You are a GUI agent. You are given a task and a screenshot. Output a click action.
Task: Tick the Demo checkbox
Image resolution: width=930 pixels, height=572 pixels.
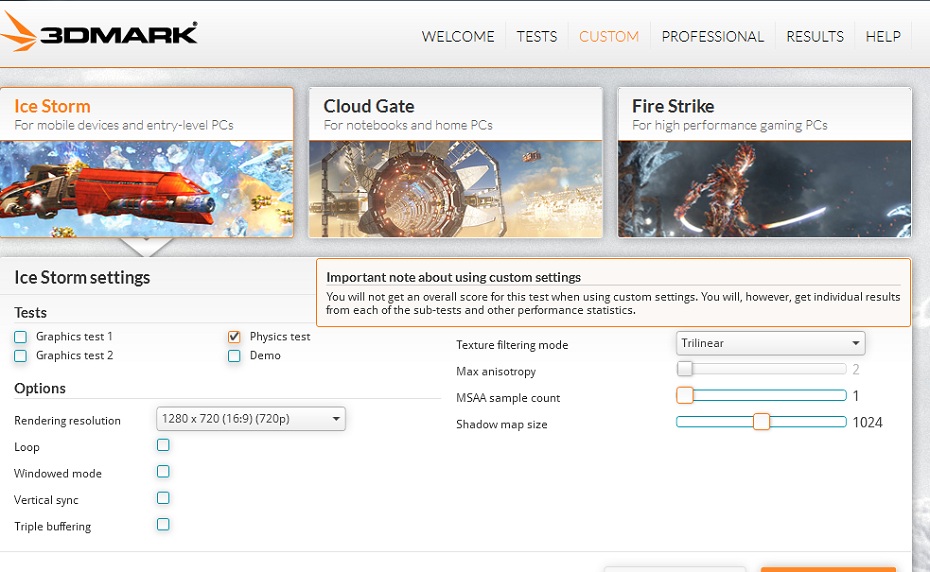[234, 356]
